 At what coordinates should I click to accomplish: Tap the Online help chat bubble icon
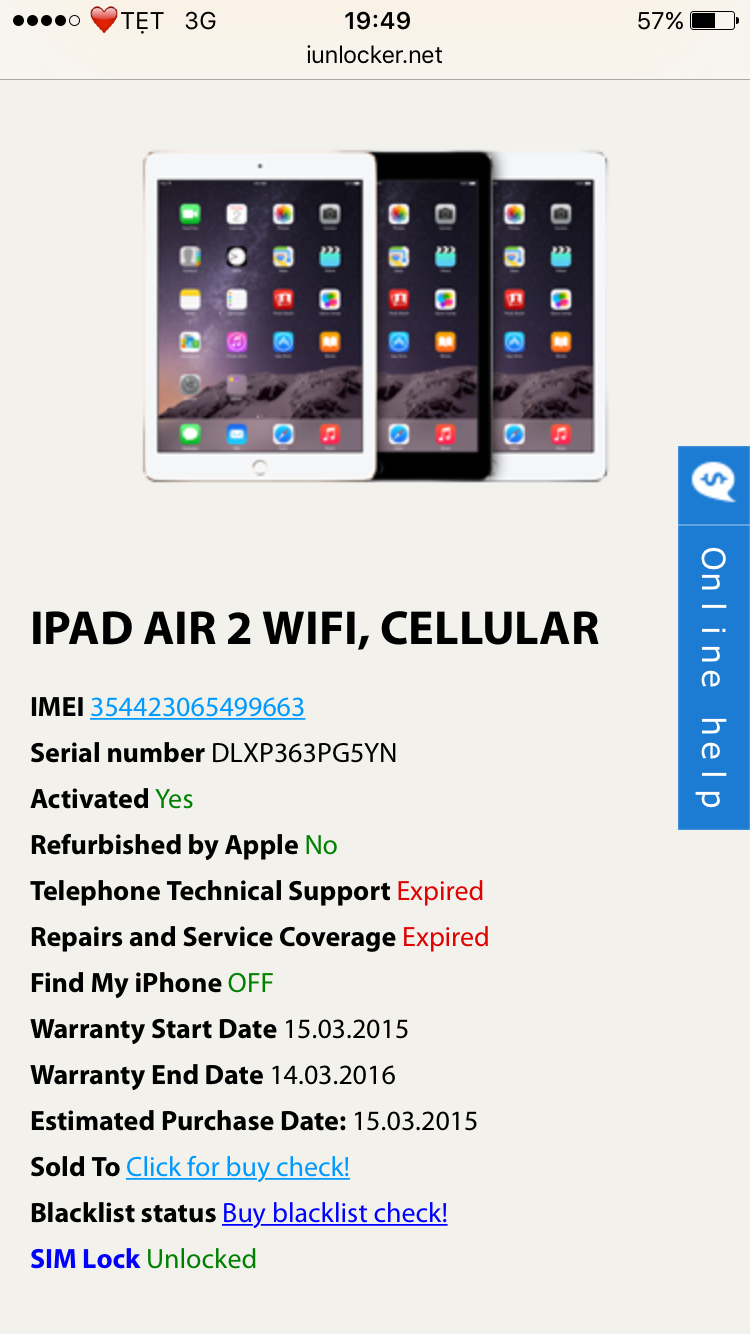point(714,483)
